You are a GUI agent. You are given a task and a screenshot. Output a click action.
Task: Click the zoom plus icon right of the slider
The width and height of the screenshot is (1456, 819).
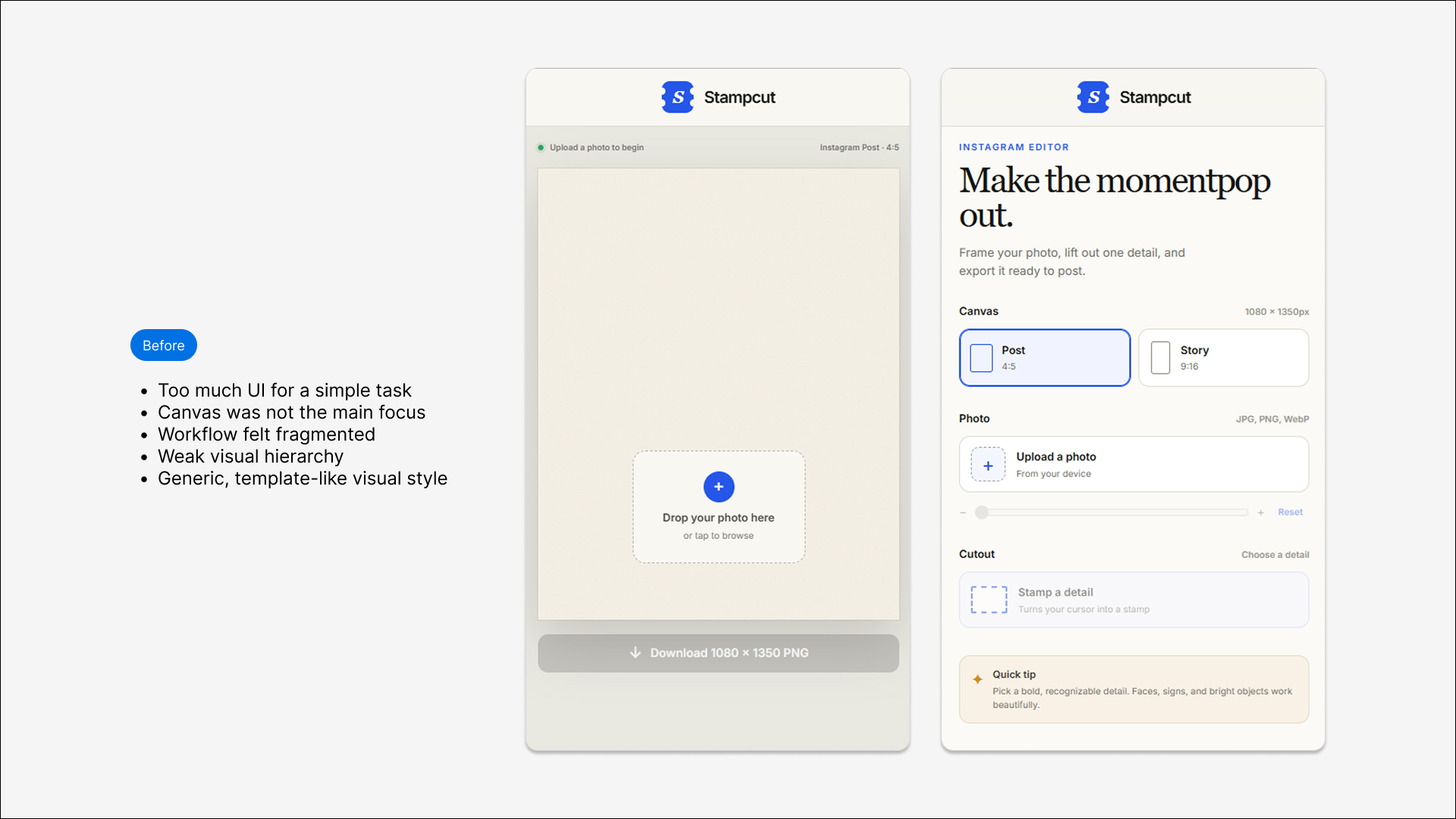1260,513
